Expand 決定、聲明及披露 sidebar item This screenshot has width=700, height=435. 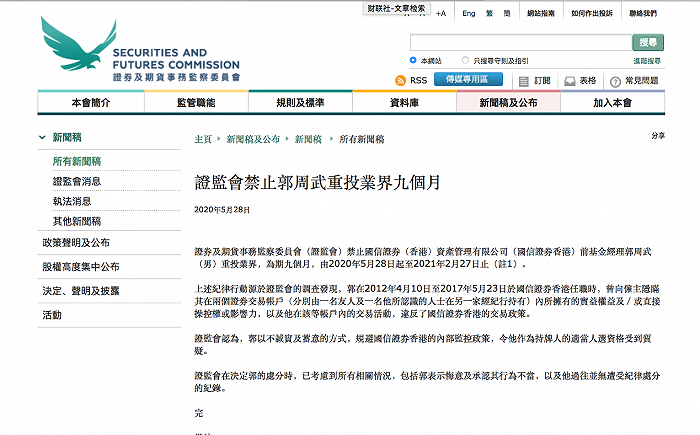(x=80, y=291)
